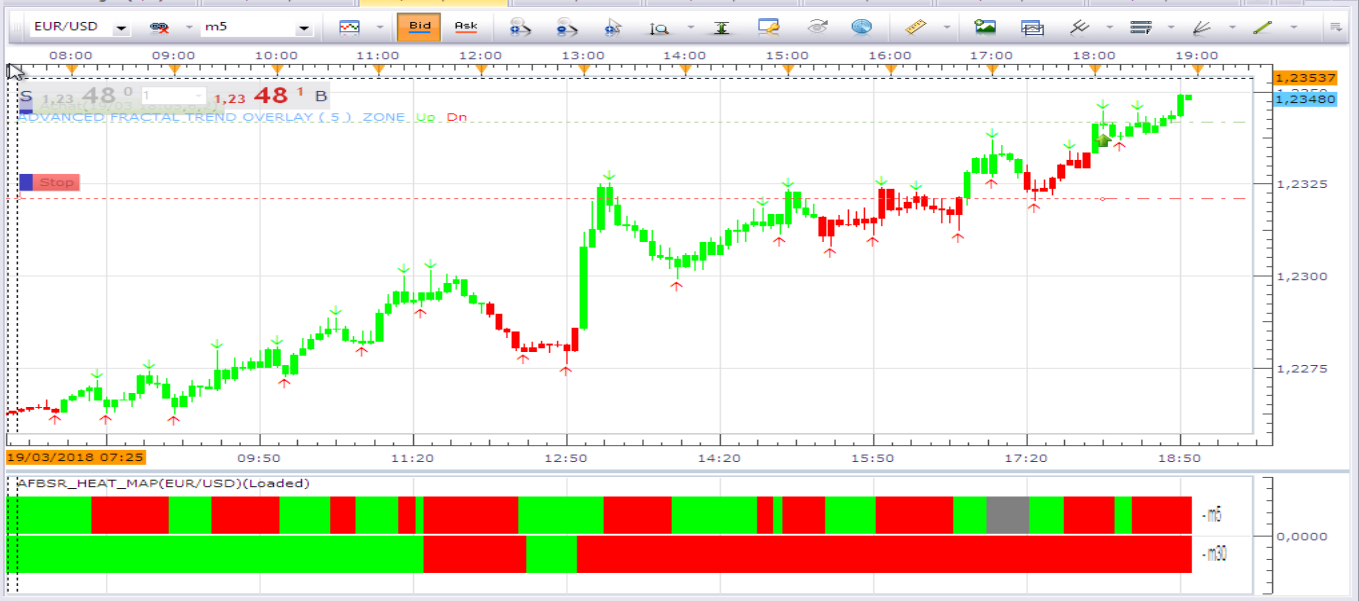Open the EUR/USD instrument dropdown

tap(121, 28)
